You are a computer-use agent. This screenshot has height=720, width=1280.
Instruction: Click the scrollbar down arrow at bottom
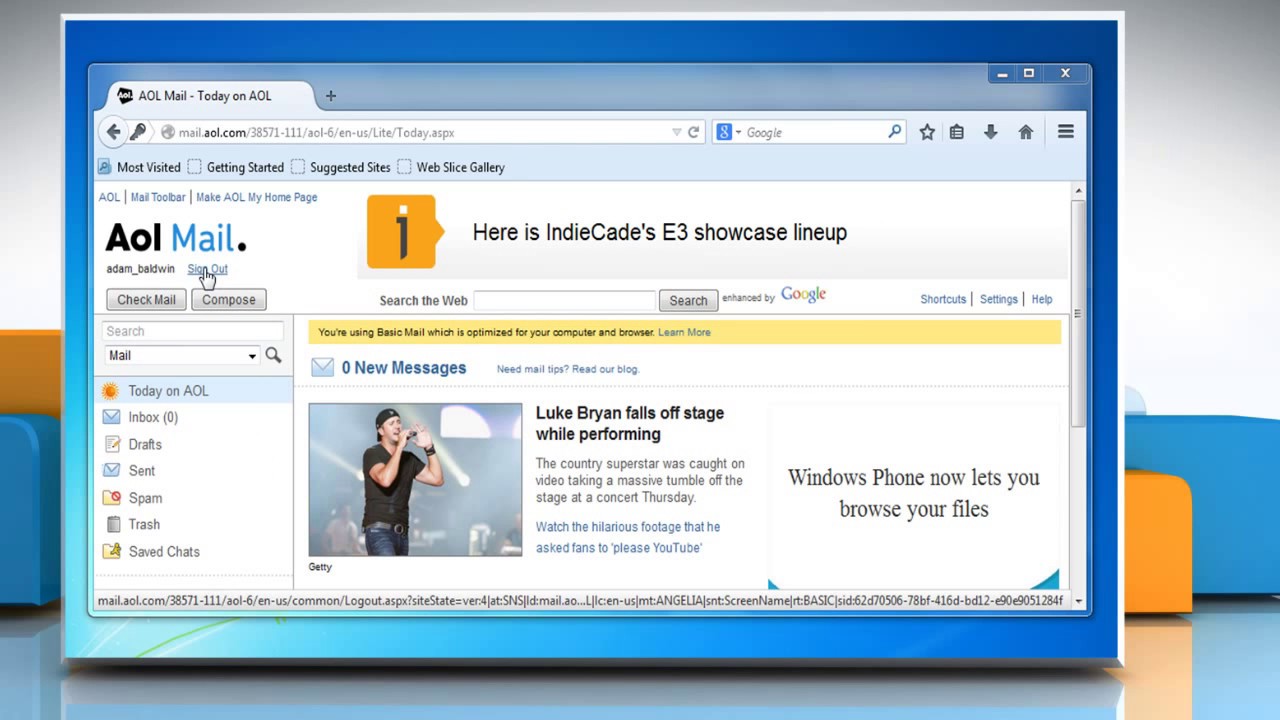point(1077,601)
